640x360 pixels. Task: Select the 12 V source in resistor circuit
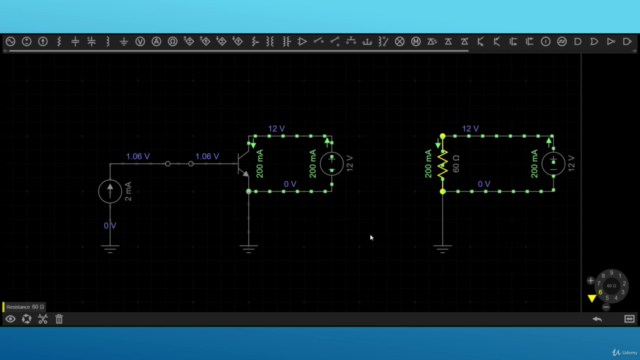coord(553,164)
